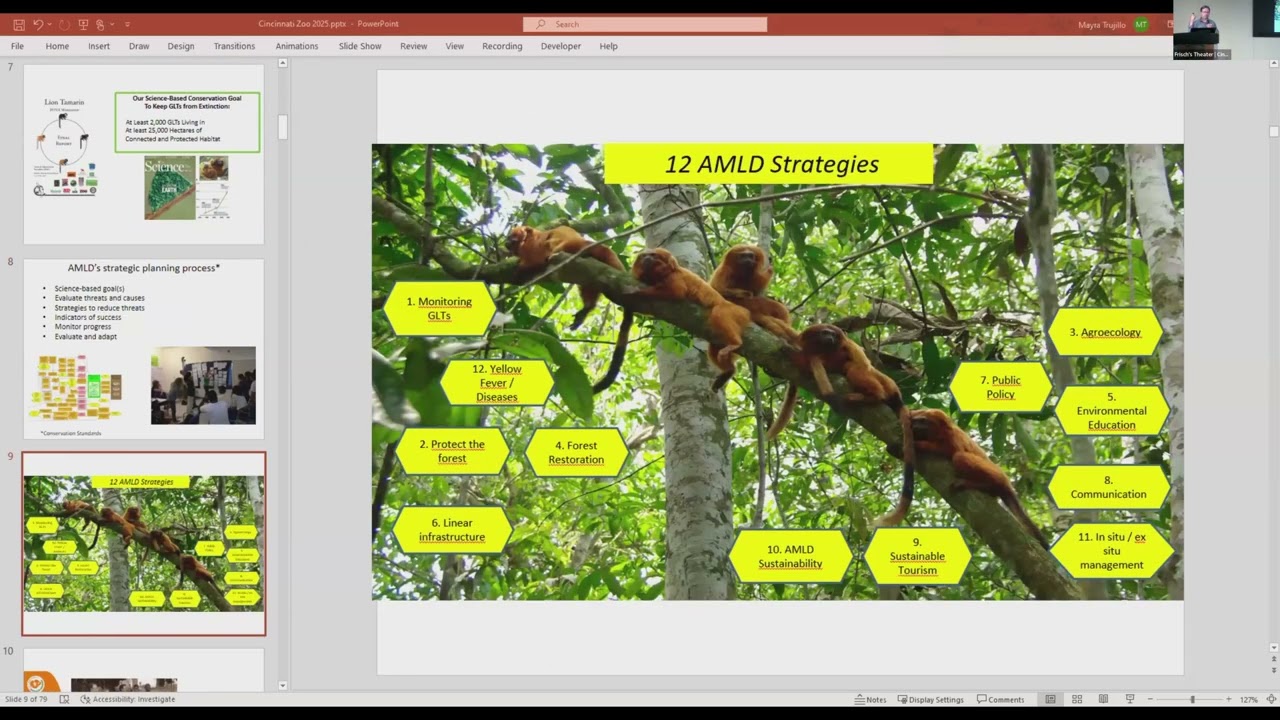Open the Help tab
The height and width of the screenshot is (720, 1280).
[608, 46]
